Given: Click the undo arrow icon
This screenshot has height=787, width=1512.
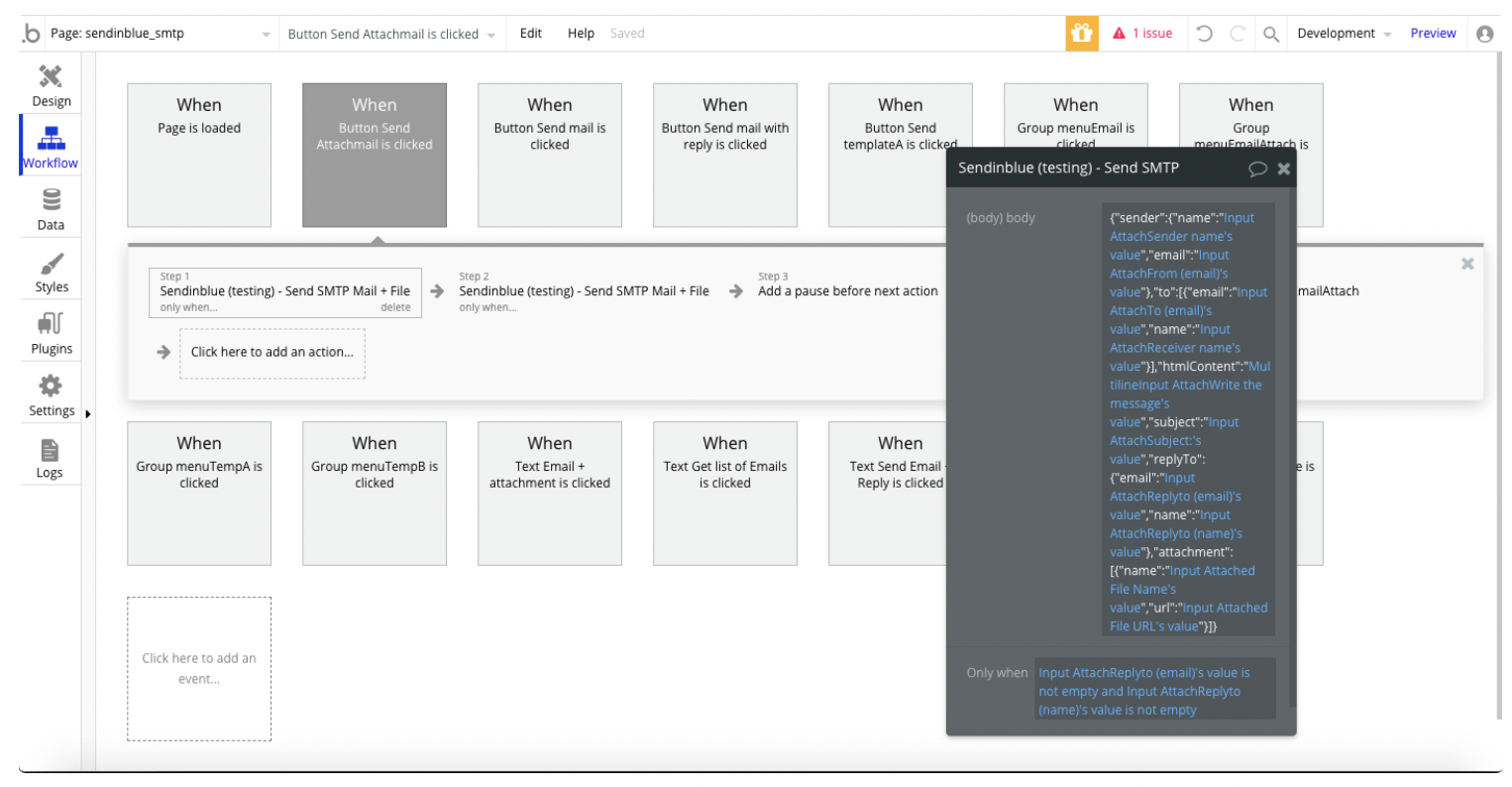Looking at the screenshot, I should click(1204, 33).
